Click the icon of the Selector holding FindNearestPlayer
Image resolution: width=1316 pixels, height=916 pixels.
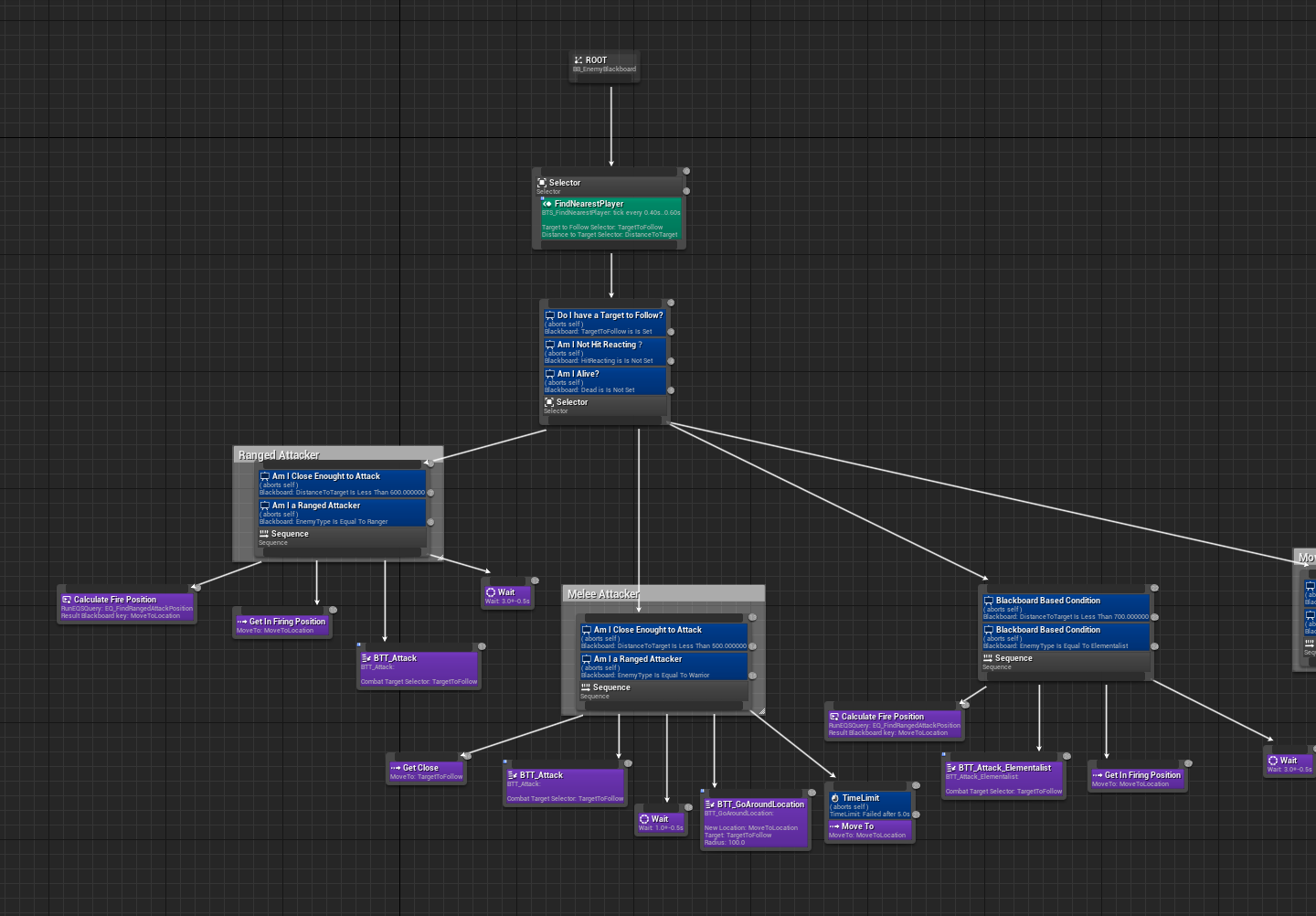(542, 183)
